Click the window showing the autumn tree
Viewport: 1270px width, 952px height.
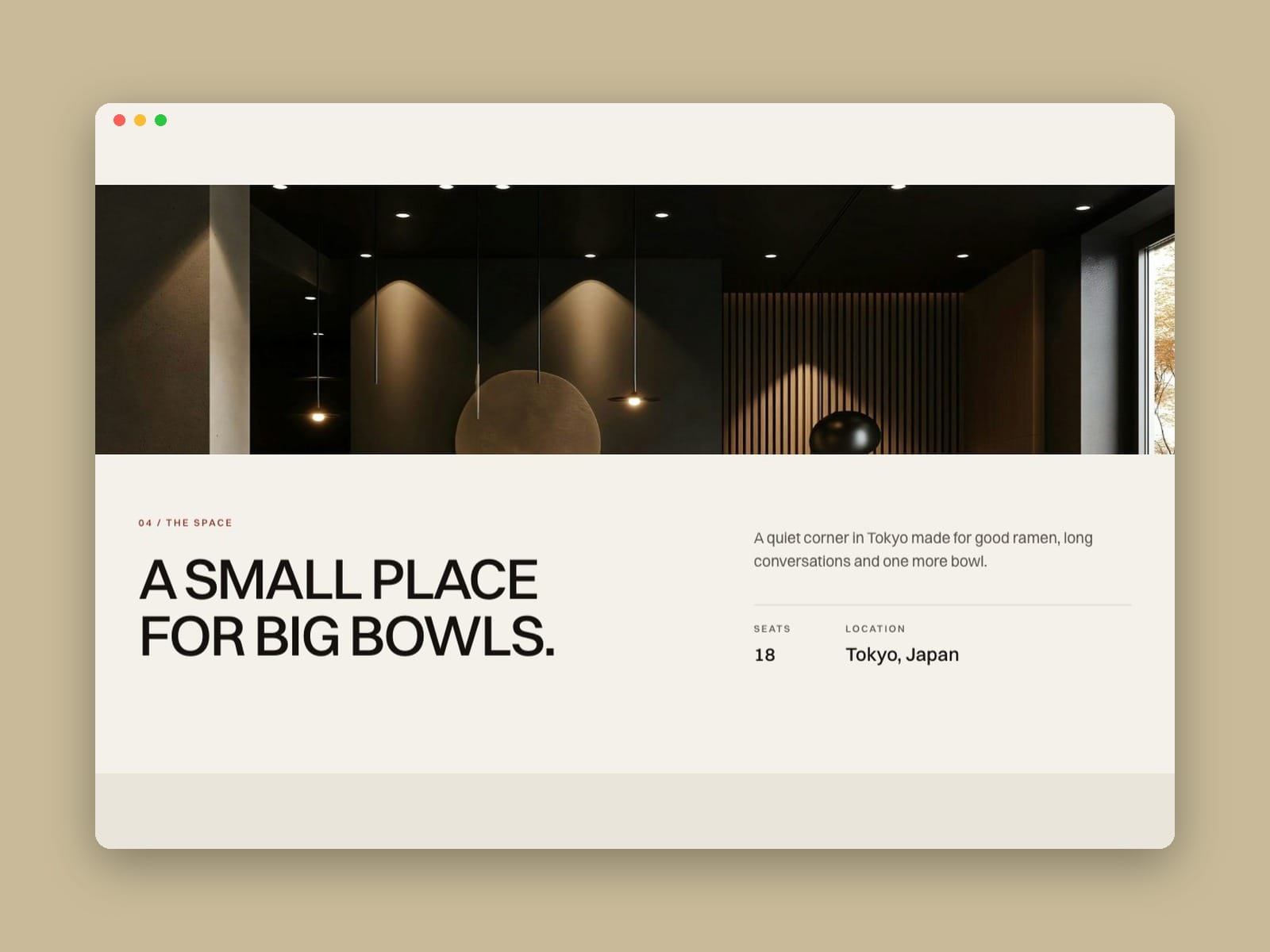(x=1163, y=346)
